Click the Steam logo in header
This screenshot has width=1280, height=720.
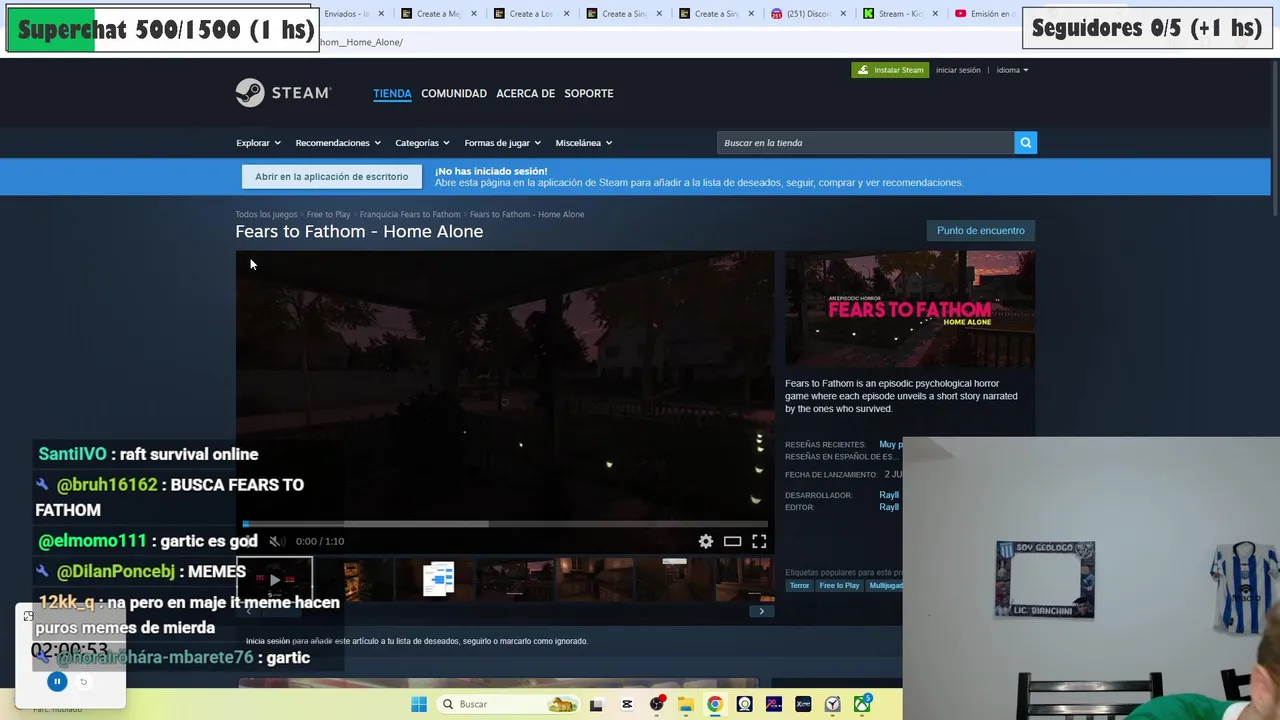click(x=283, y=93)
